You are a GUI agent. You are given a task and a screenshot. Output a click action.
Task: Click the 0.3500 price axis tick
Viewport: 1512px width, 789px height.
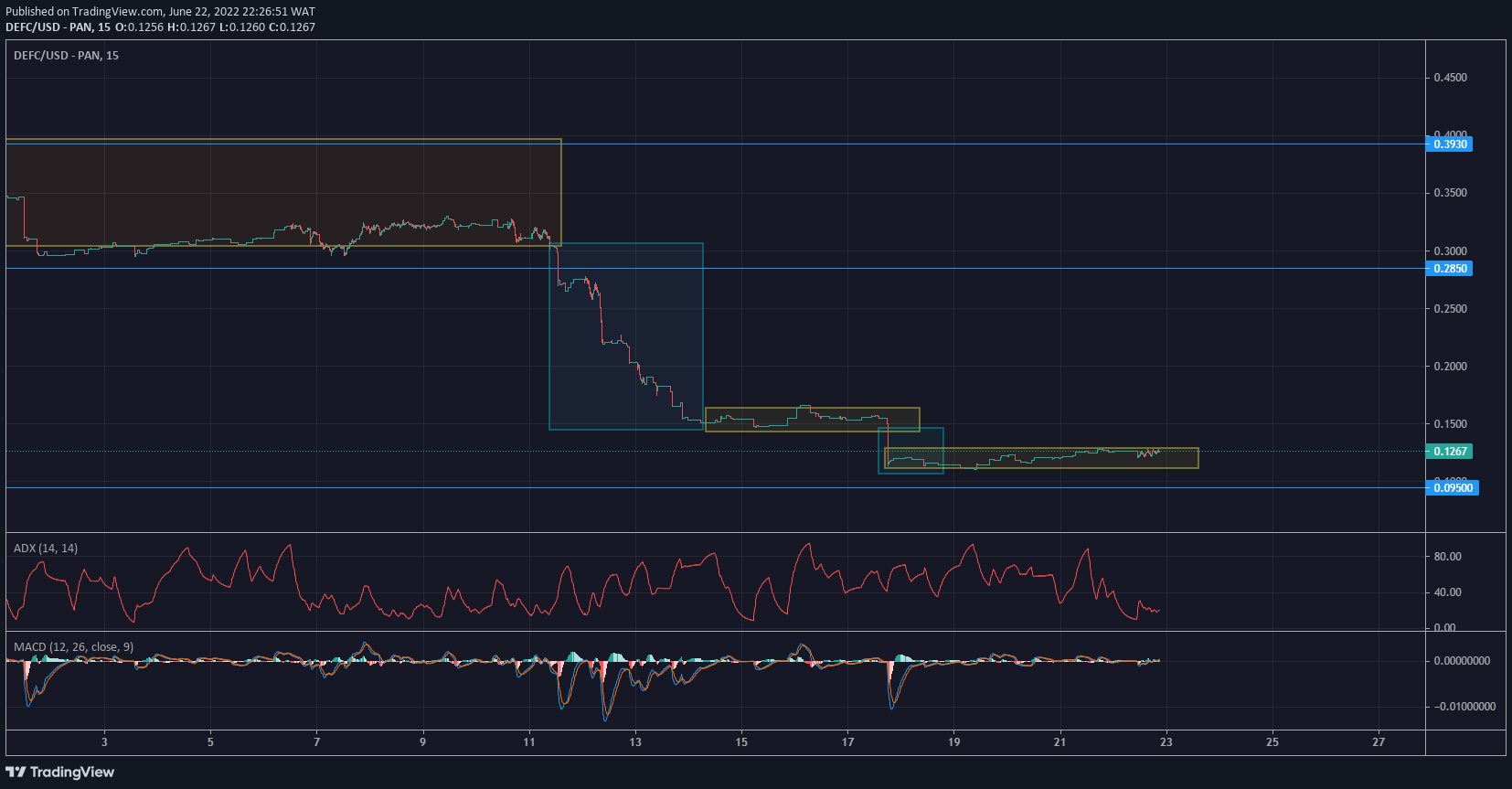click(x=1450, y=193)
